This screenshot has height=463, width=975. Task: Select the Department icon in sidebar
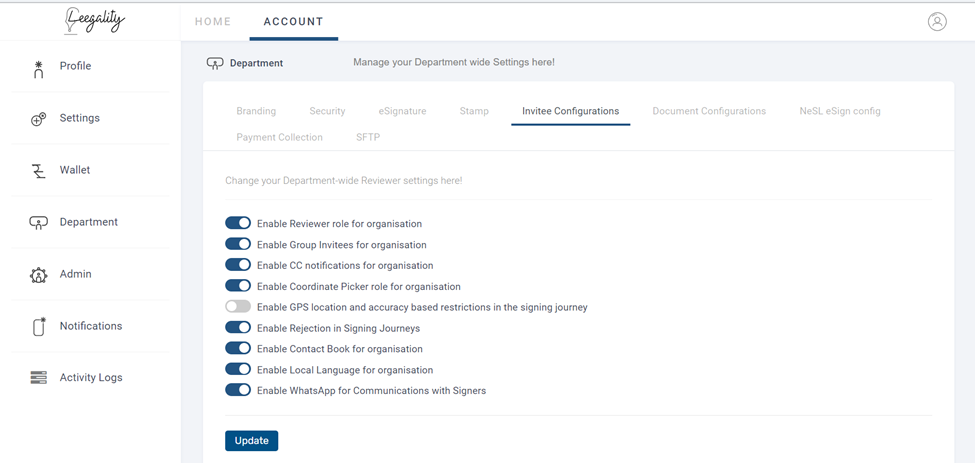pos(39,223)
